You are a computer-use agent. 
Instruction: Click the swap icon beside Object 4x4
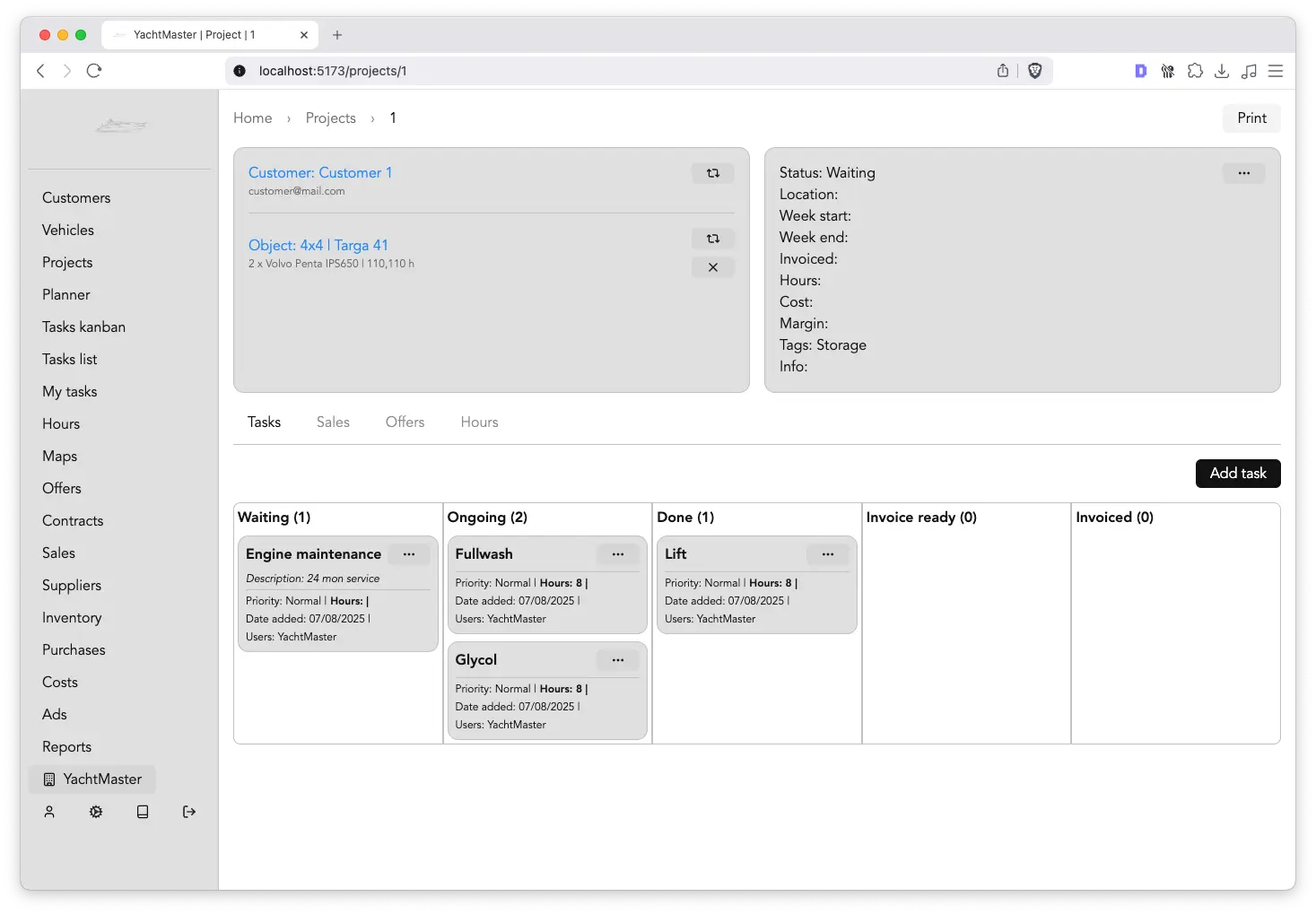[x=712, y=239]
